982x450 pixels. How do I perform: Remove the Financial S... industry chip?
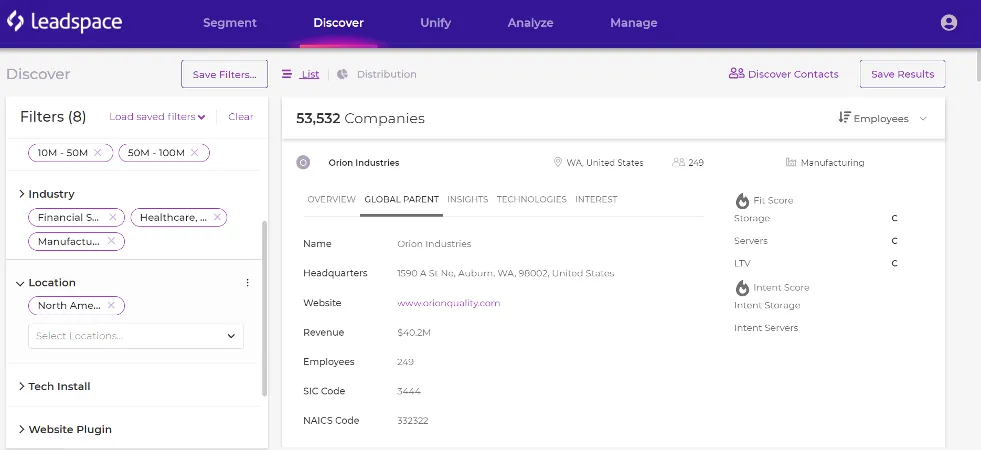[x=113, y=217]
